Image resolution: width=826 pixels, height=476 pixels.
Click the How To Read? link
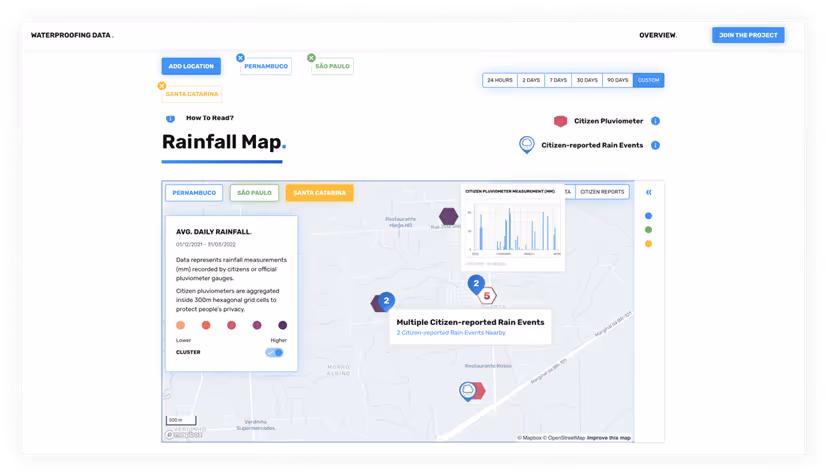210,118
